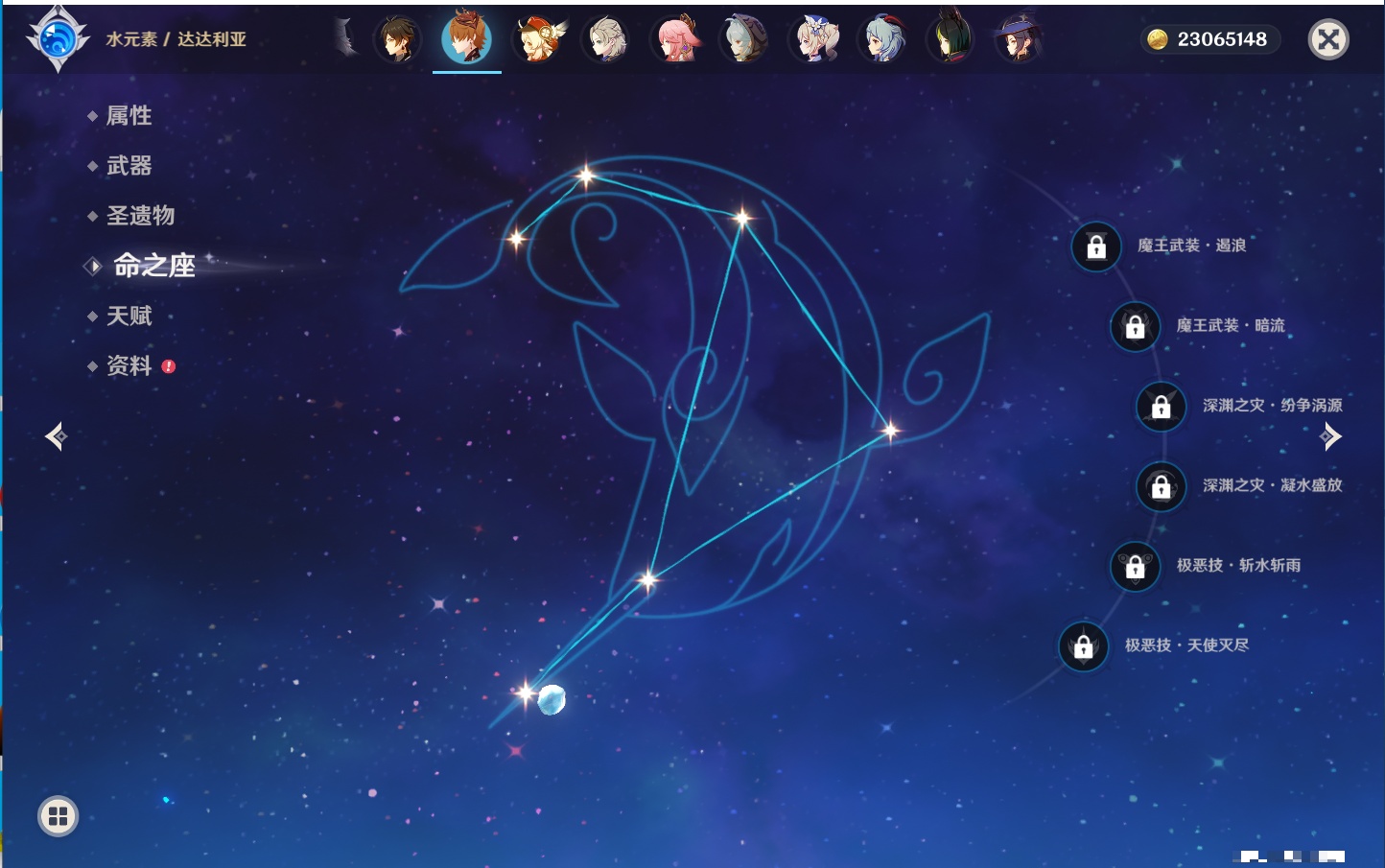Click the 深渊之灾·纷争涡源 label
Screen dimensions: 1385x868
coord(1273,405)
